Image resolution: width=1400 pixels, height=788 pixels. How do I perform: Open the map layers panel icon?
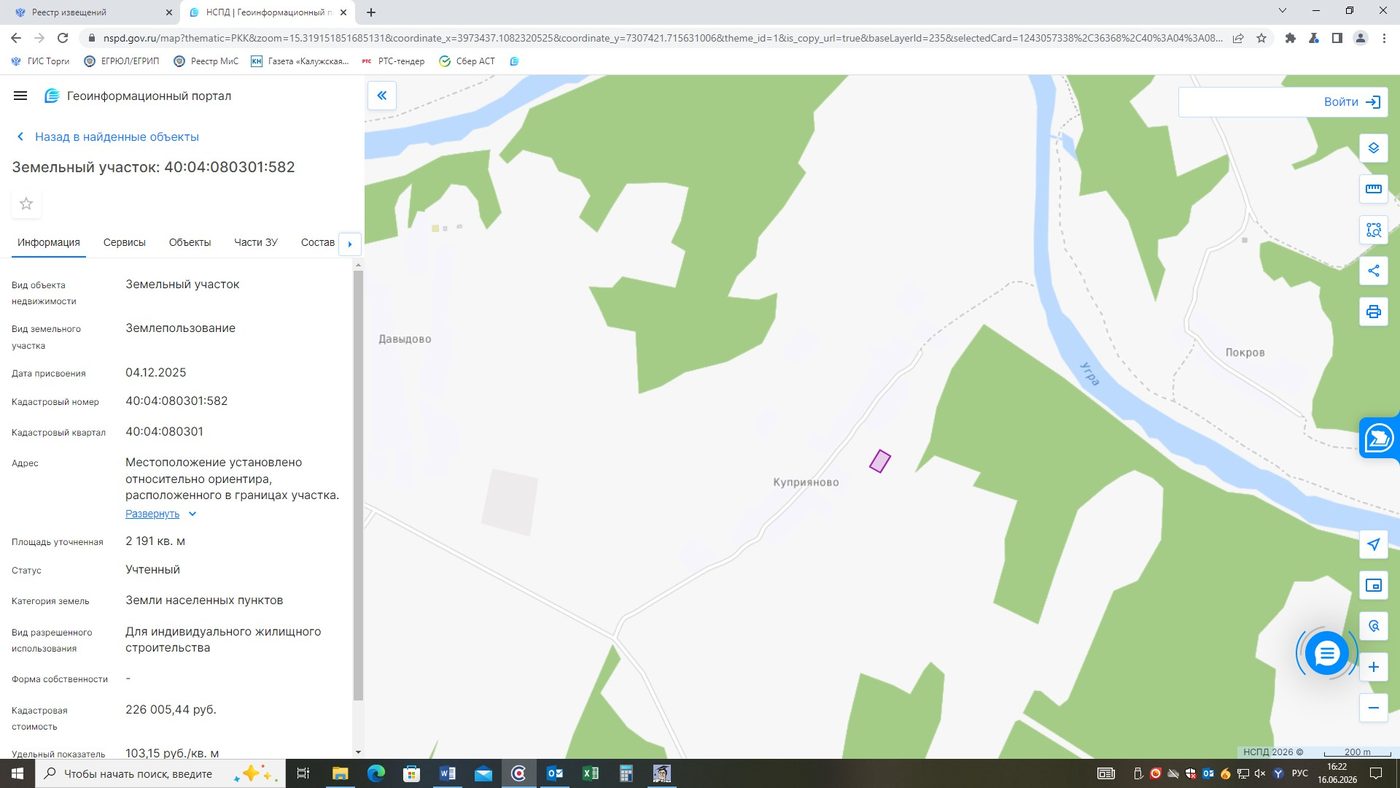1373,148
